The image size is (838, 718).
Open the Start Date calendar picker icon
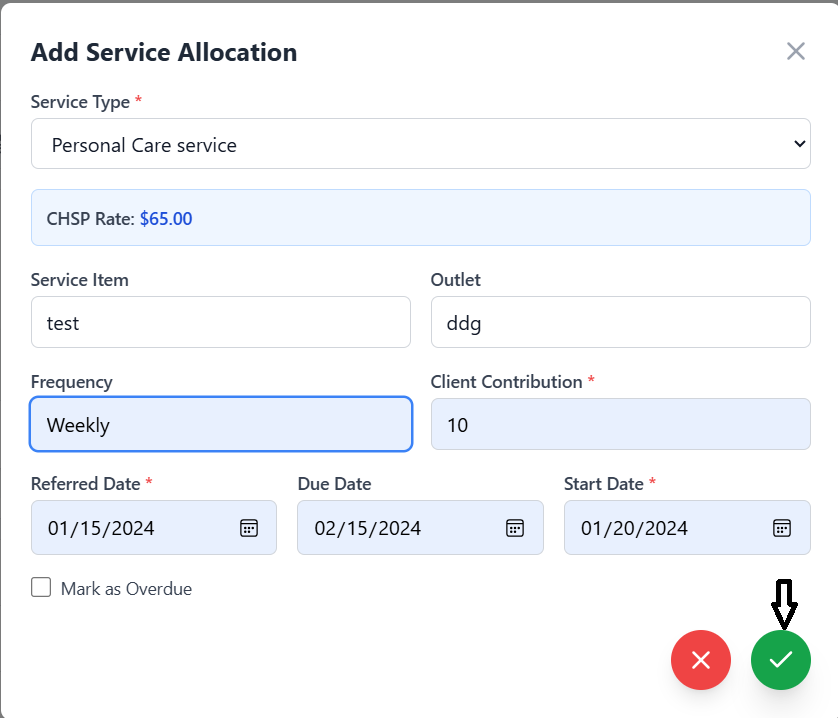782,528
